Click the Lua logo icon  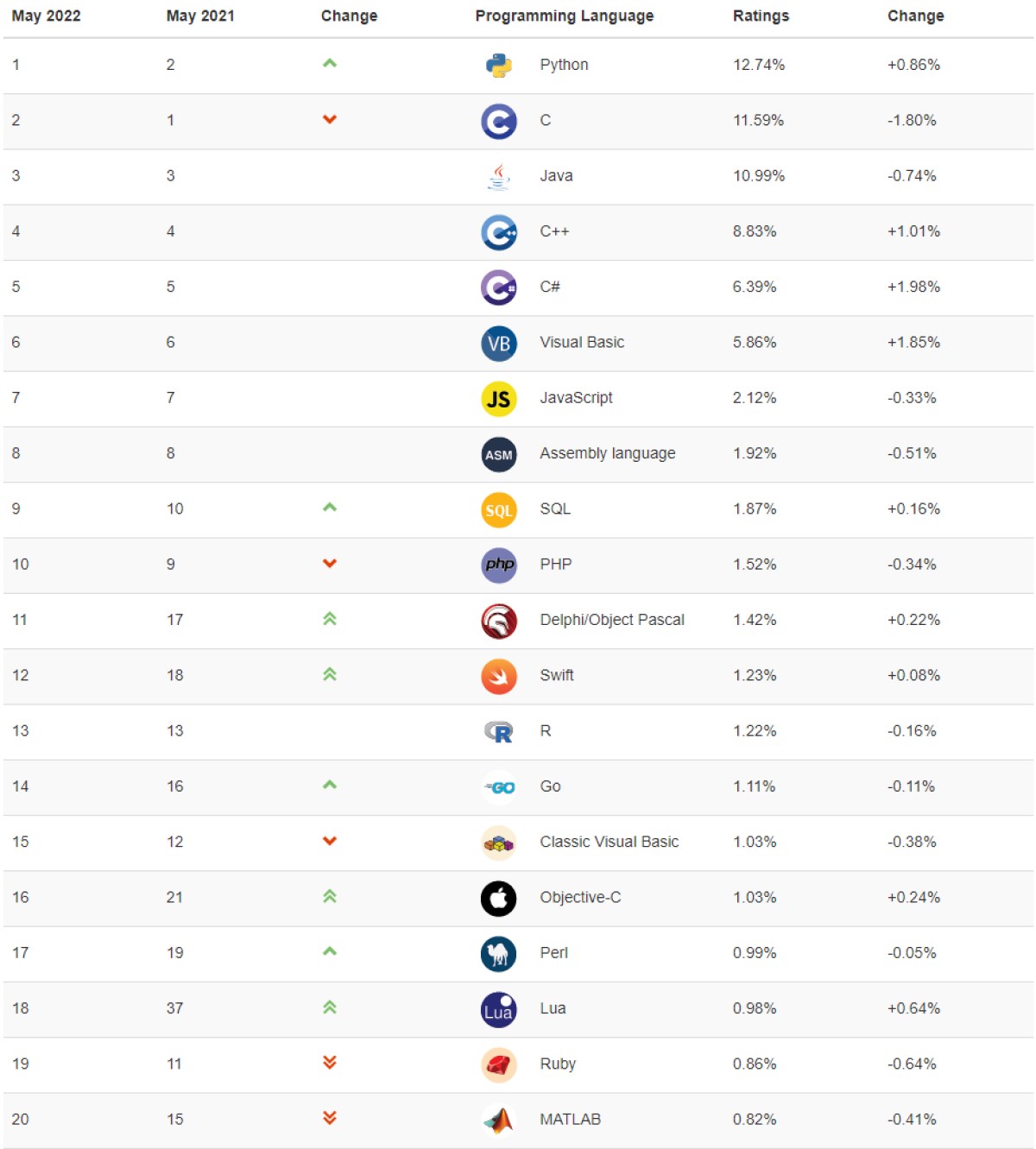498,1010
